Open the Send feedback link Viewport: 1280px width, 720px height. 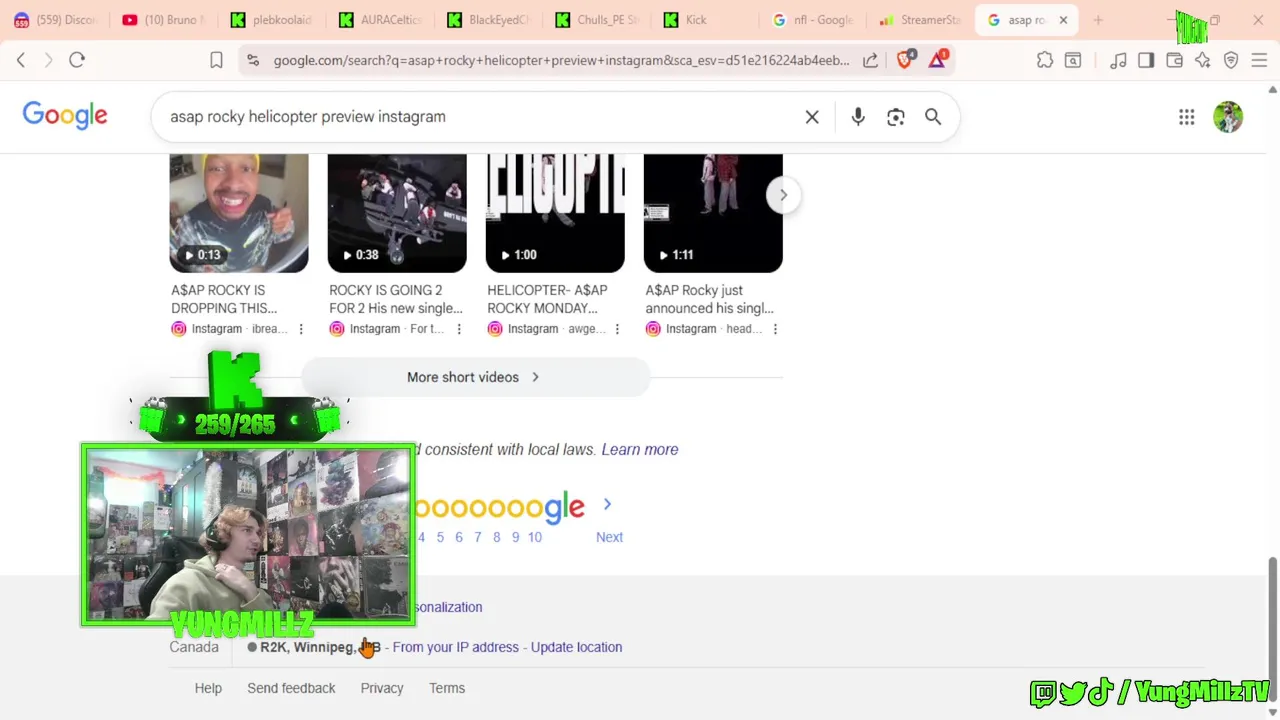291,688
